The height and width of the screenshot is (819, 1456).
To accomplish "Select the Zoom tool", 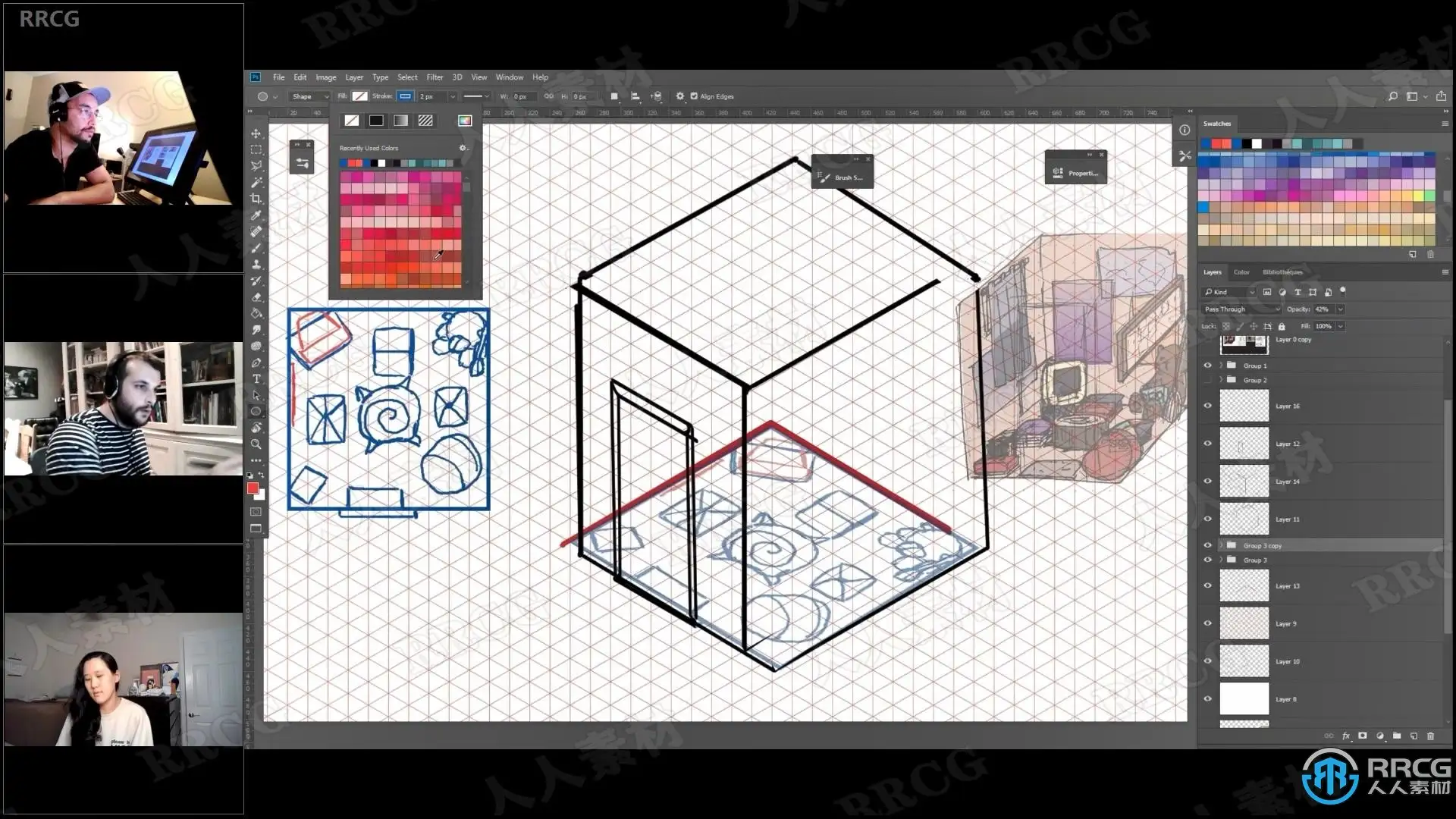I will click(x=256, y=444).
